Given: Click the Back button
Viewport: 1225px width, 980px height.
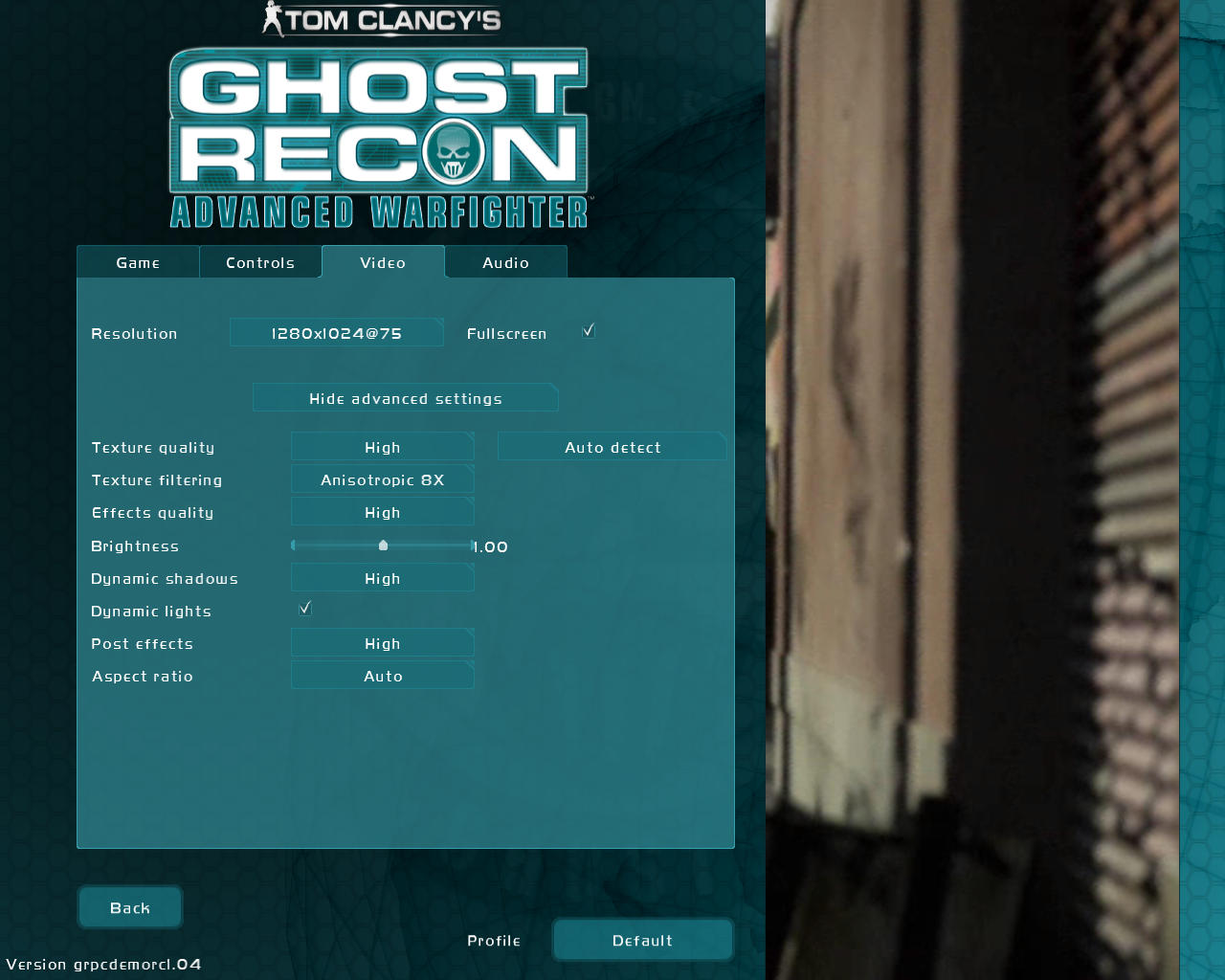Looking at the screenshot, I should (x=130, y=907).
